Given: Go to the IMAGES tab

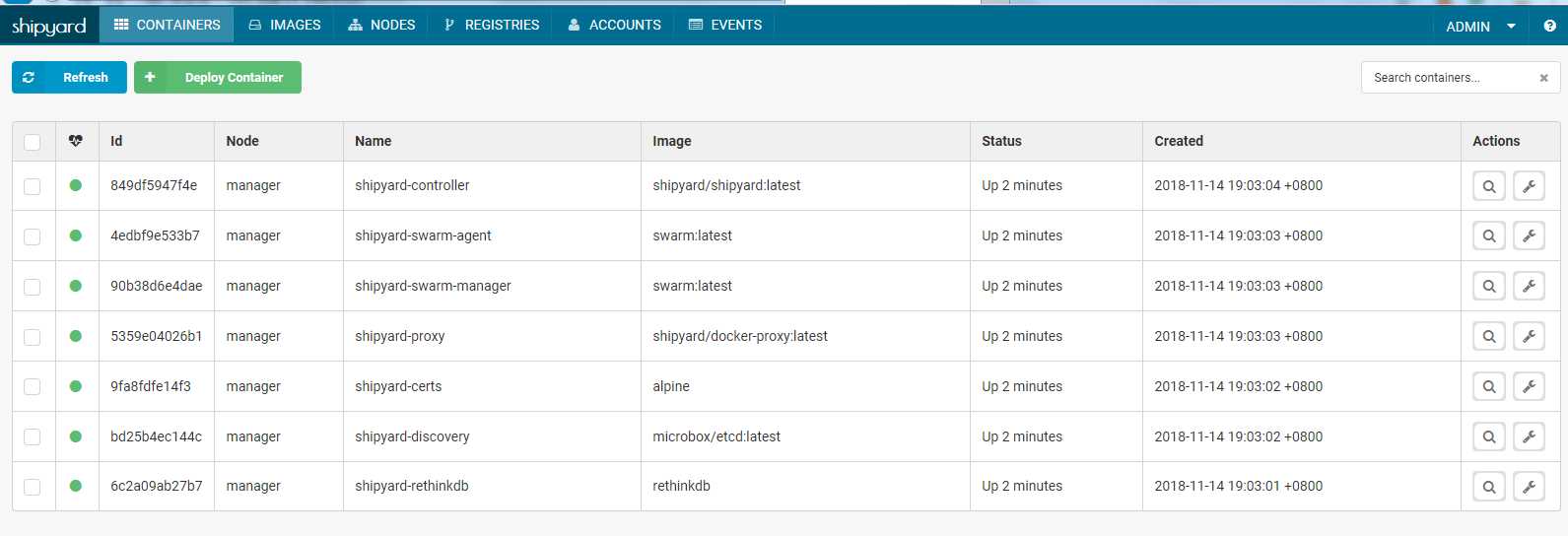Looking at the screenshot, I should (285, 25).
